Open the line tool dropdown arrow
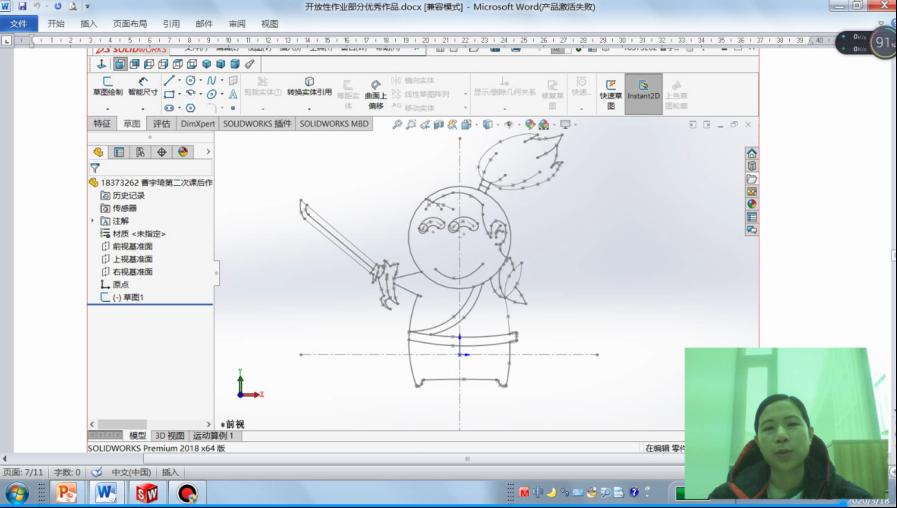 point(180,81)
